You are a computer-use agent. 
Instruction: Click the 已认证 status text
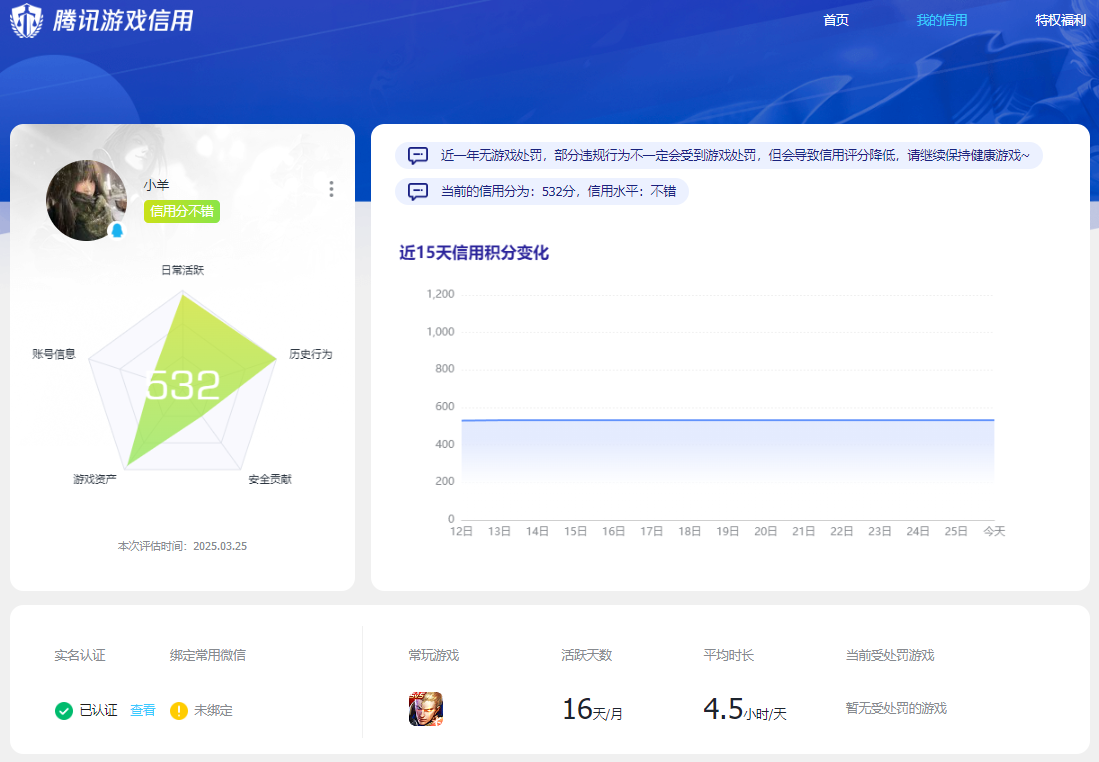click(99, 711)
